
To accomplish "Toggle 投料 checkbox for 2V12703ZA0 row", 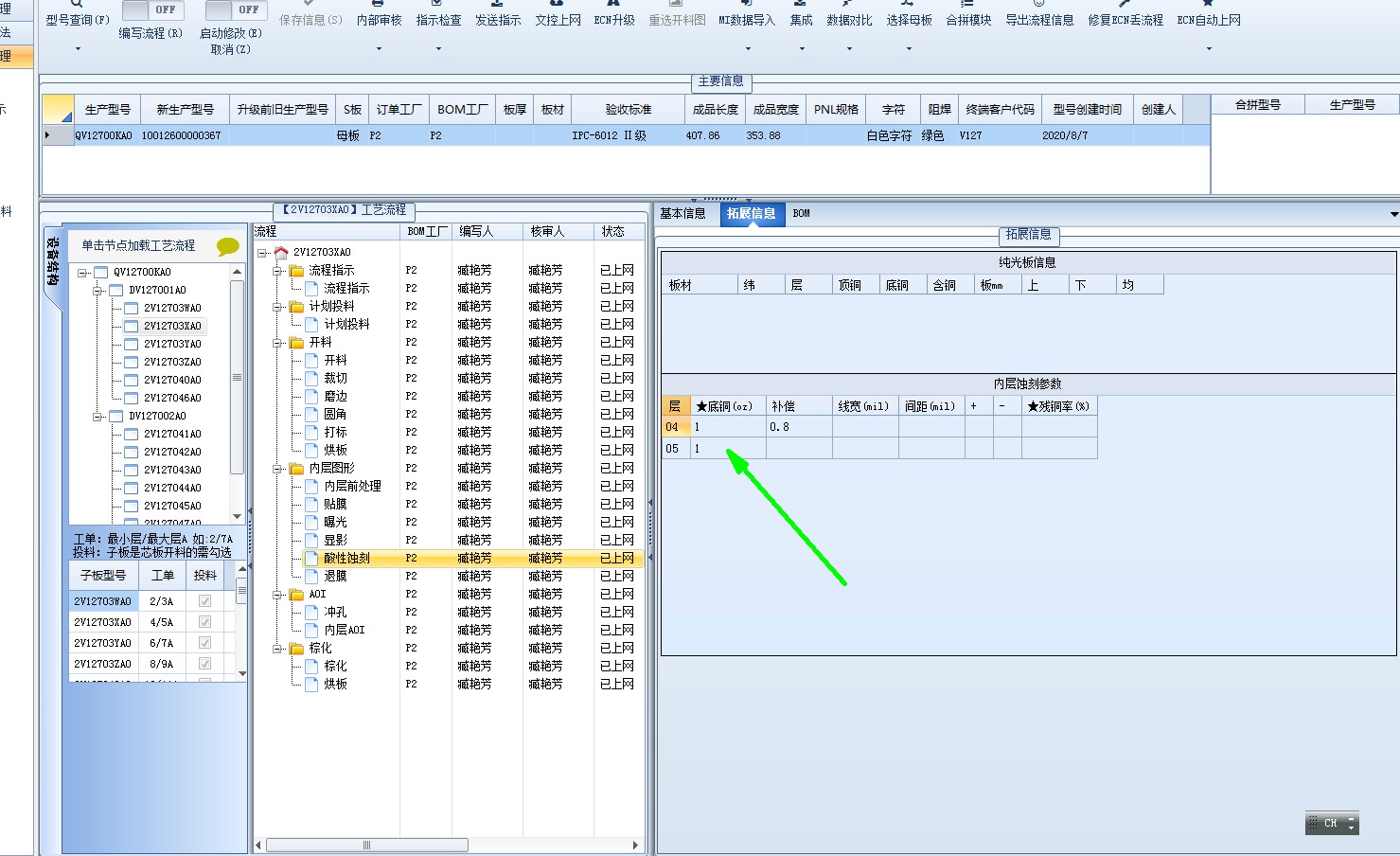I will tap(204, 664).
